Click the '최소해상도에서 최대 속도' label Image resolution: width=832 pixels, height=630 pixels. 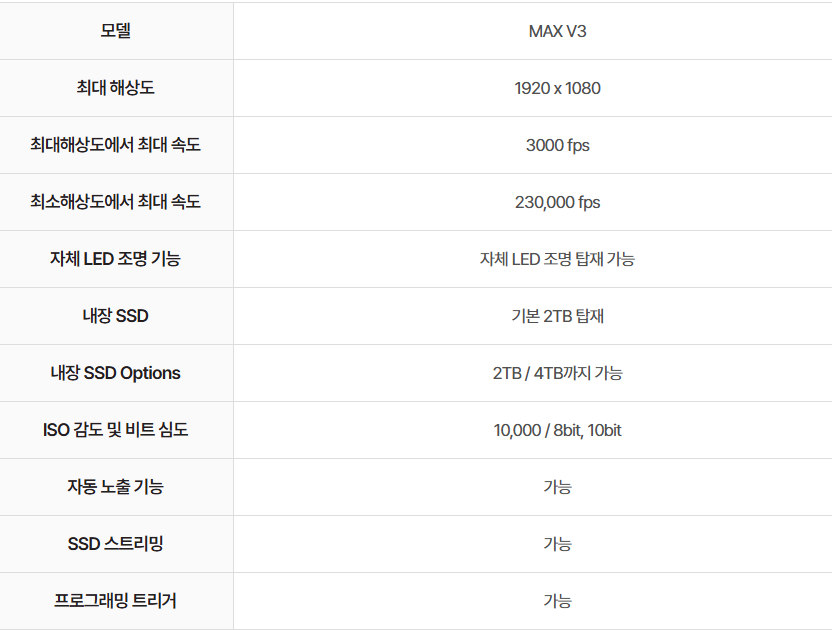point(116,202)
